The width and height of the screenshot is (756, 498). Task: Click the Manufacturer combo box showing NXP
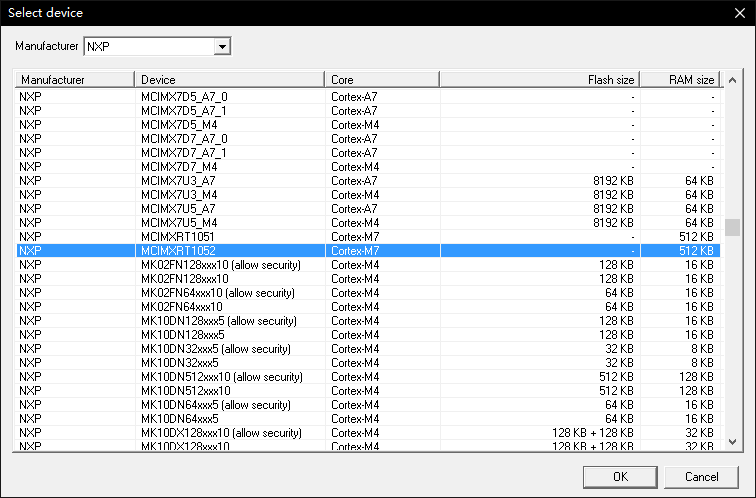tap(157, 47)
